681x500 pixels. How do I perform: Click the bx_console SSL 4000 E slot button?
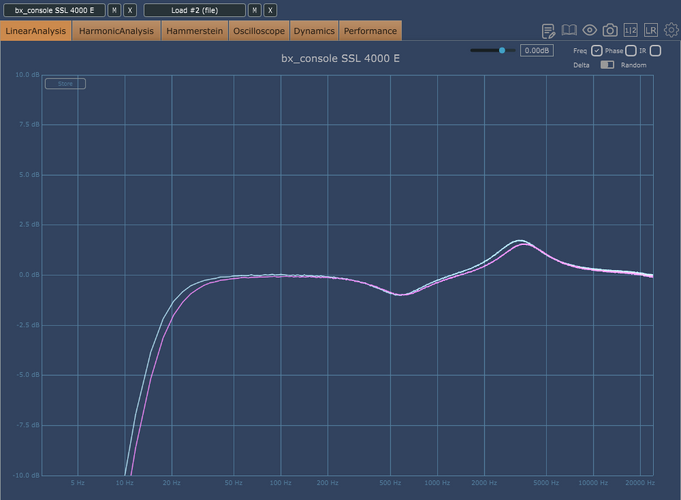54,10
